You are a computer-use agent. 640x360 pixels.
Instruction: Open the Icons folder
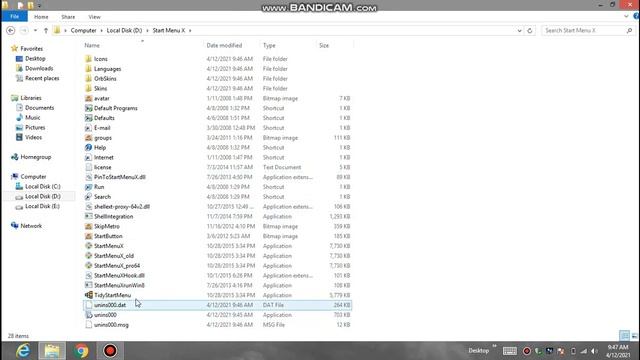click(x=100, y=59)
